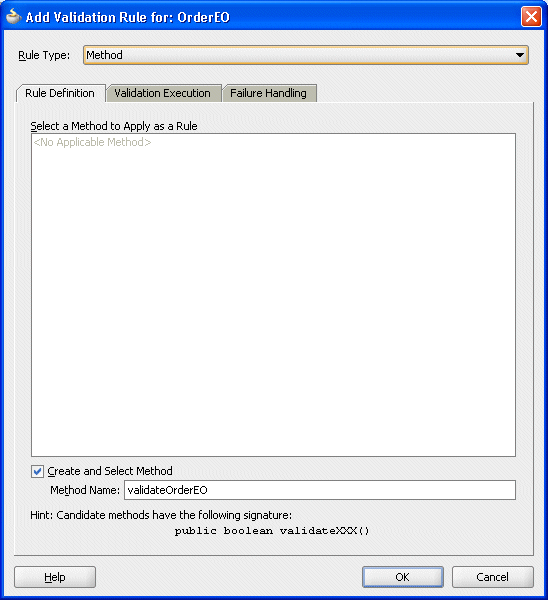Click the Rule Type label
Image resolution: width=548 pixels, height=600 pixels.
(x=44, y=55)
